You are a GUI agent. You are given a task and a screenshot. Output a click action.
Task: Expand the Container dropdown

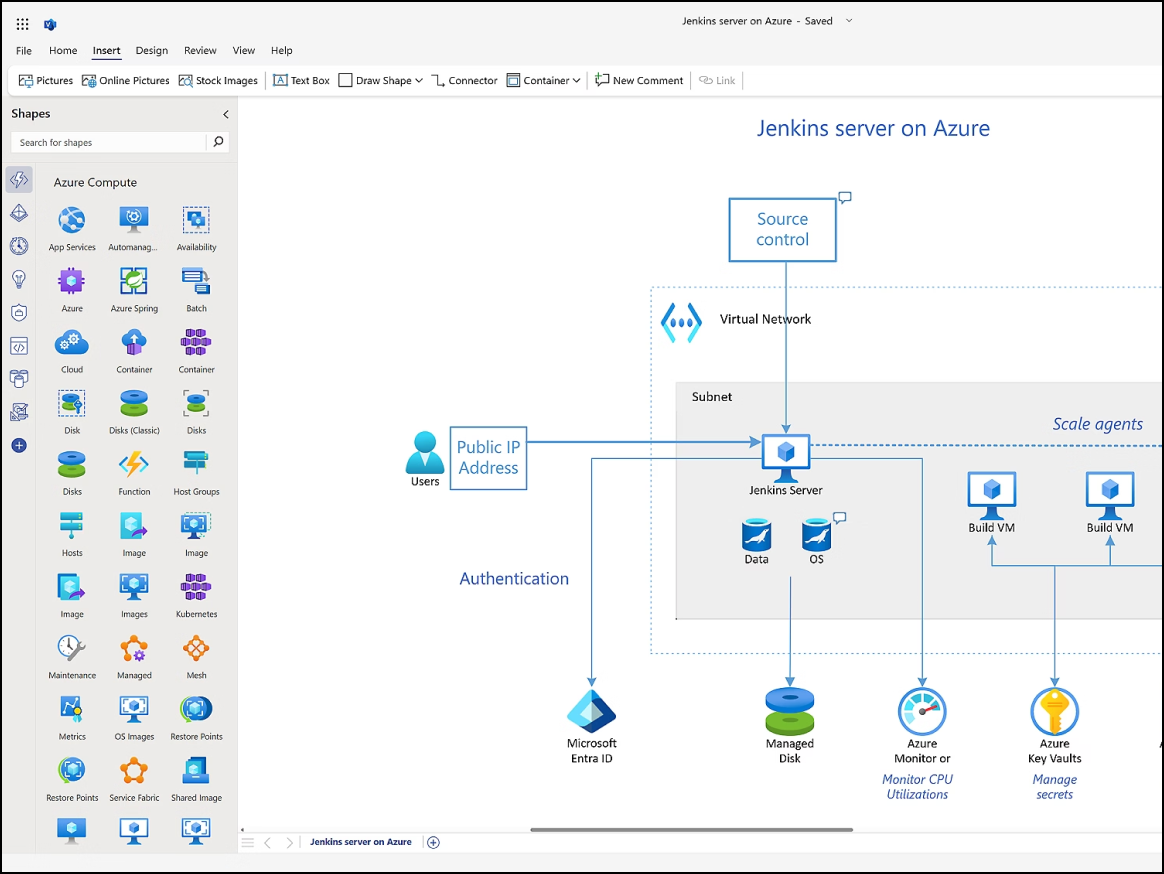tap(576, 80)
